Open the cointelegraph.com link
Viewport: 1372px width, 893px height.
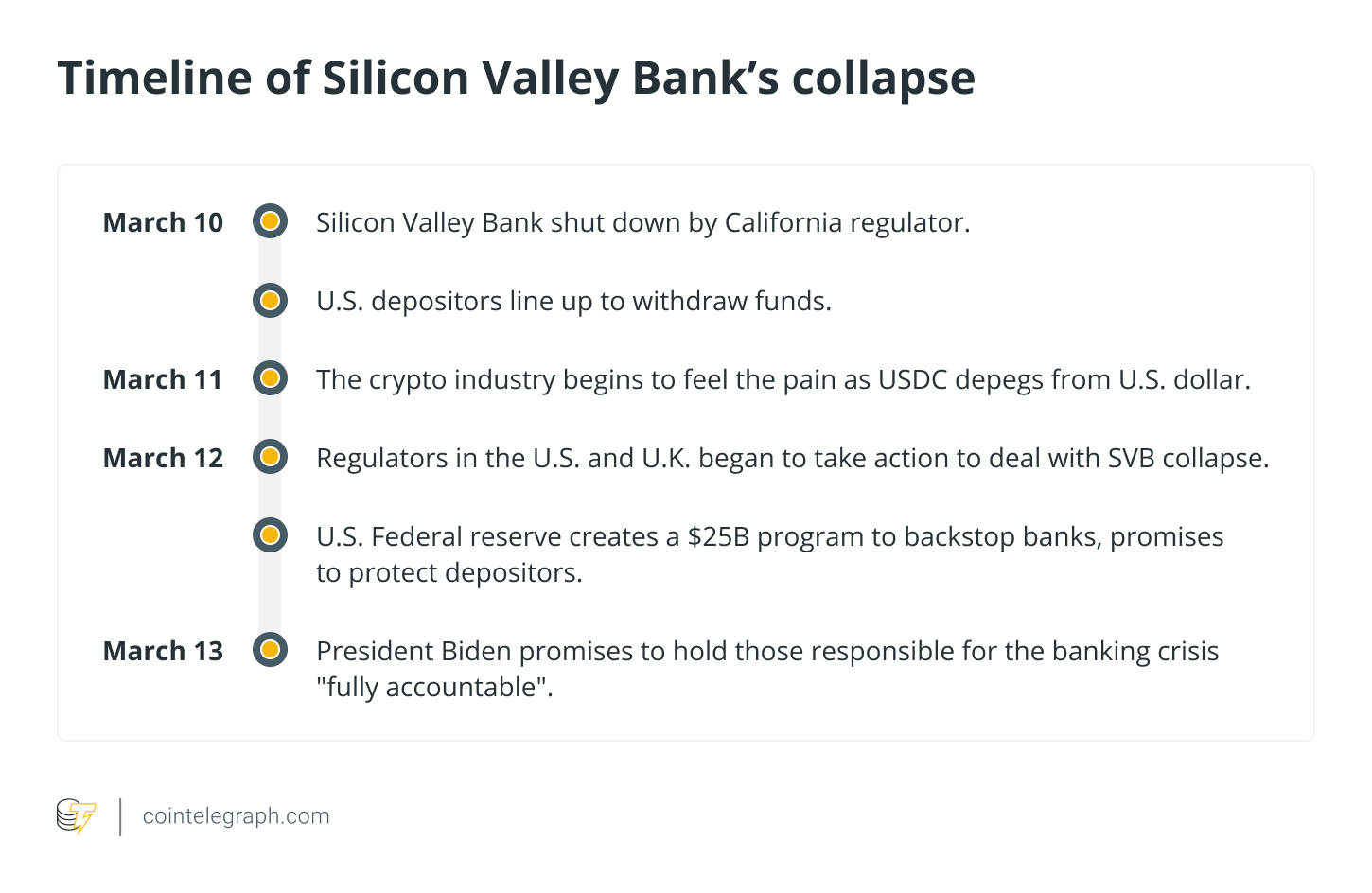pyautogui.click(x=236, y=816)
